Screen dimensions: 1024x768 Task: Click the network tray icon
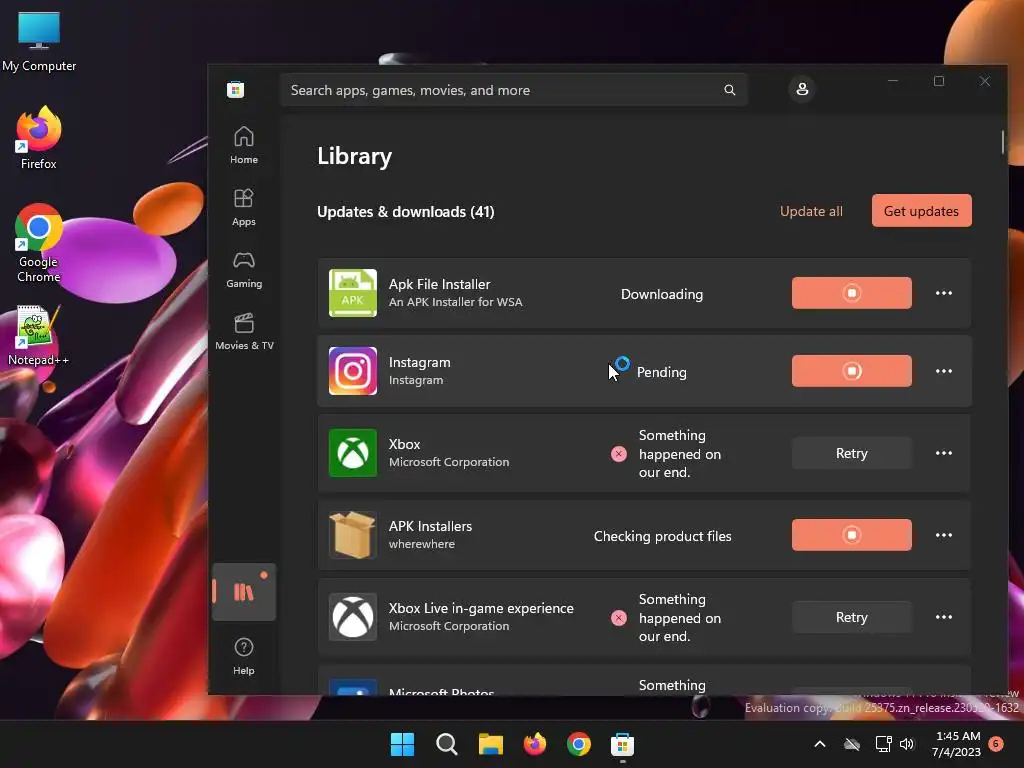tap(883, 744)
